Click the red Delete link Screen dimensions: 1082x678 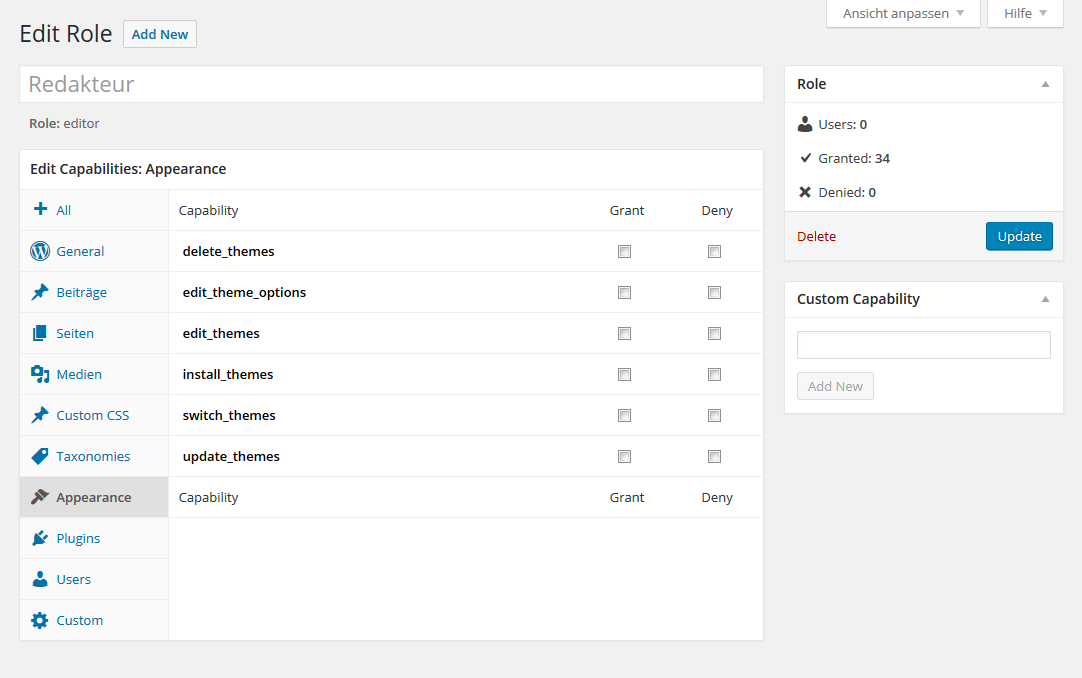[x=816, y=237]
